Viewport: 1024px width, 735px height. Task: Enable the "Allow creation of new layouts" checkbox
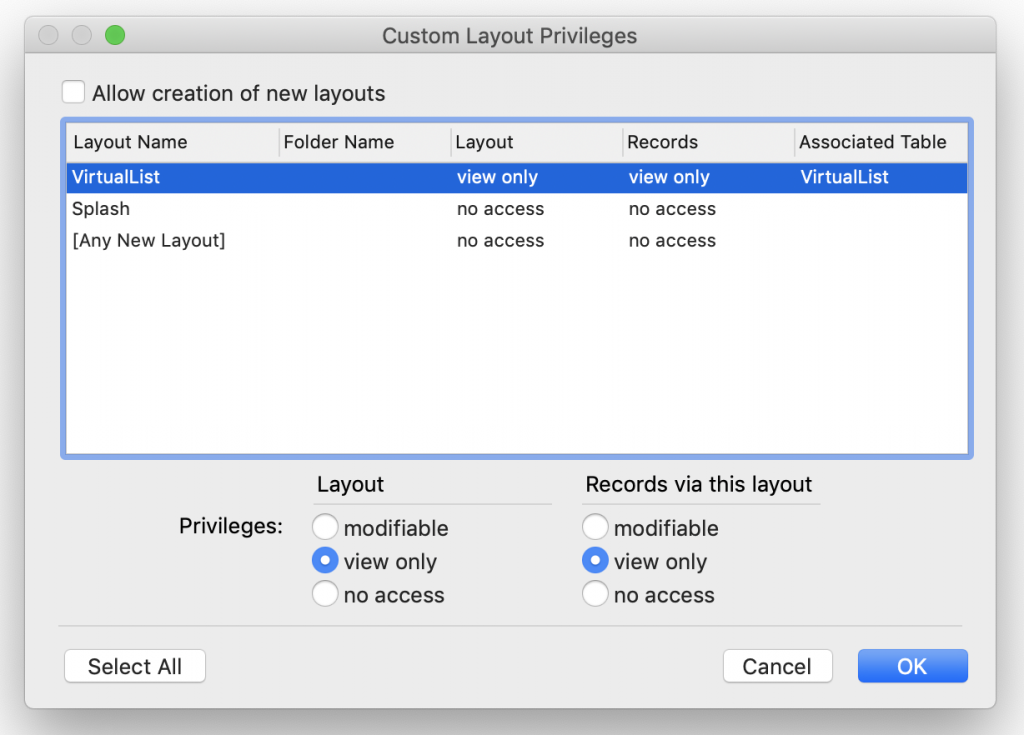(x=73, y=91)
